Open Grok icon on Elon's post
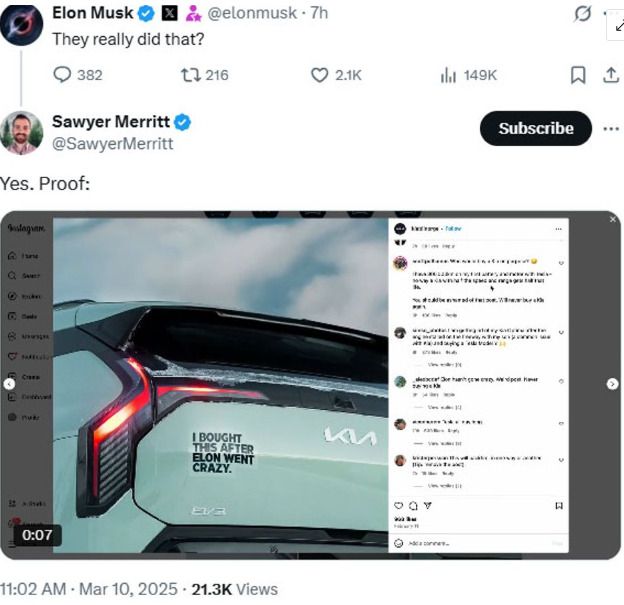The height and width of the screenshot is (605, 624). point(581,15)
